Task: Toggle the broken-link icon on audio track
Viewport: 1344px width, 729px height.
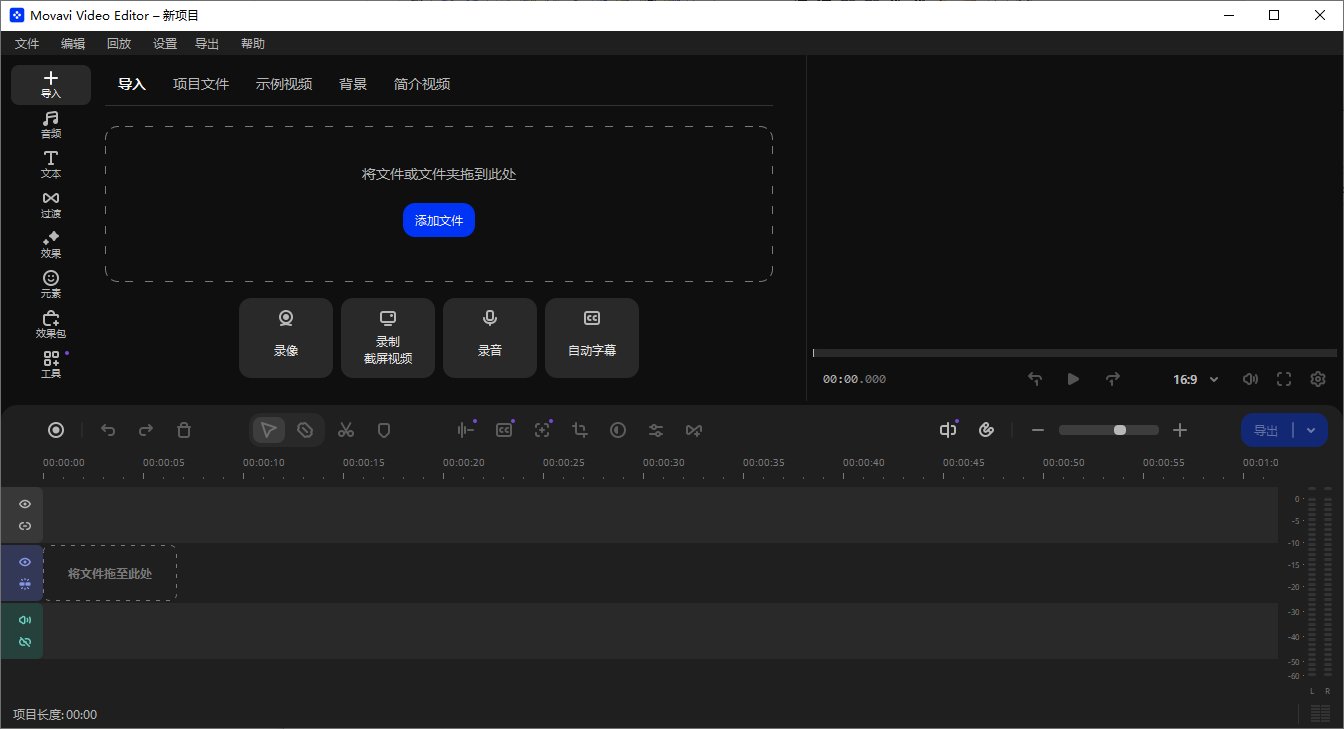Action: click(25, 642)
